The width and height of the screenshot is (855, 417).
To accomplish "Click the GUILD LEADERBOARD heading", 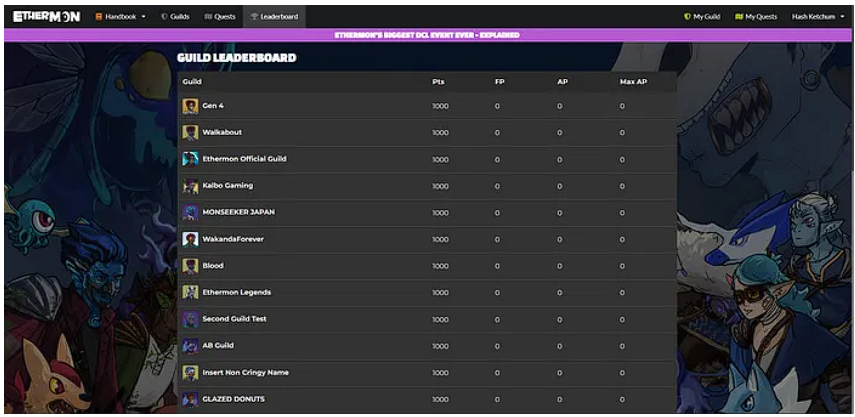I will tap(237, 58).
